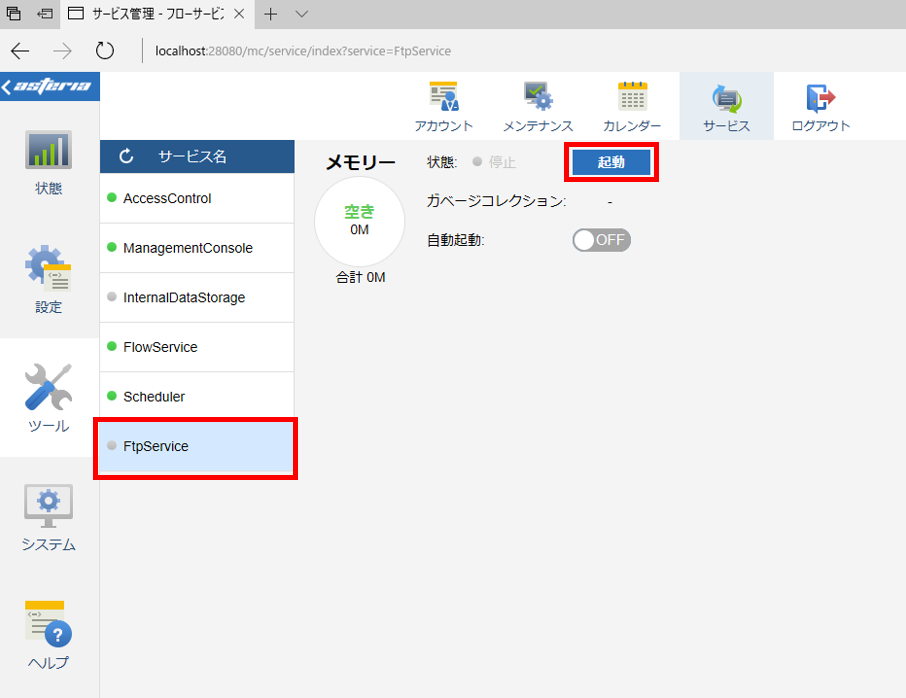This screenshot has height=698, width=906.
Task: Select FtpService in the service list
Action: point(197,447)
